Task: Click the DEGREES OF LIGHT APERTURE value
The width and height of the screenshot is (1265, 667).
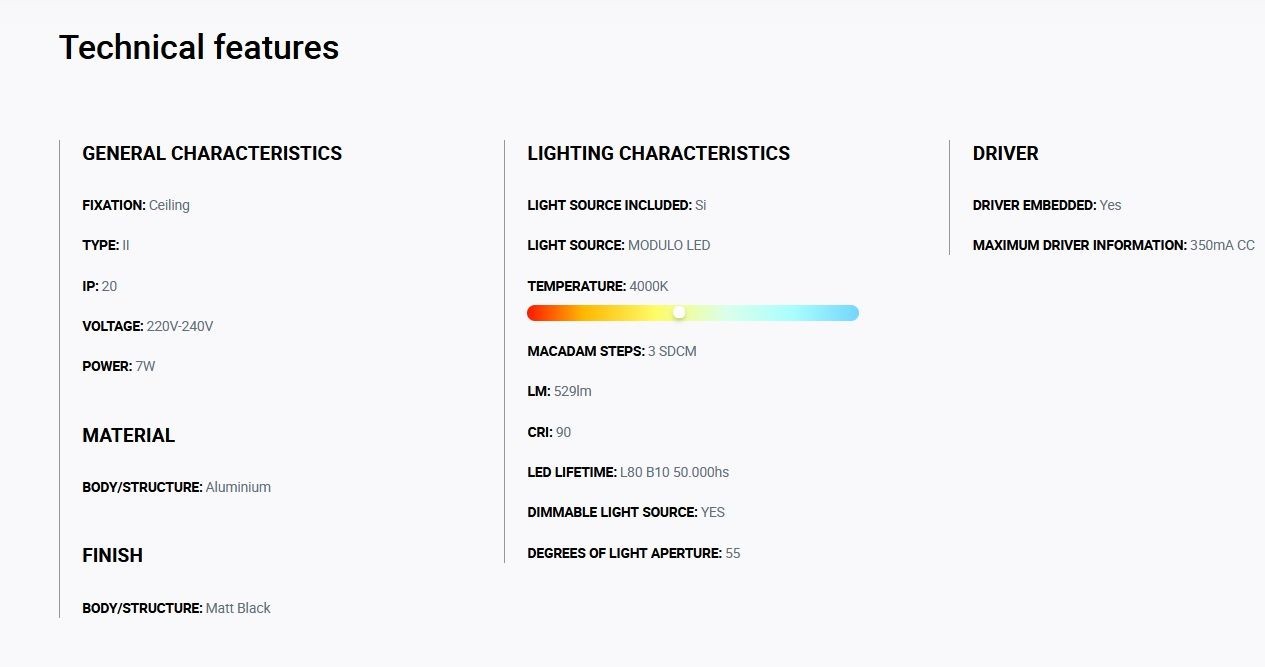Action: [x=733, y=553]
